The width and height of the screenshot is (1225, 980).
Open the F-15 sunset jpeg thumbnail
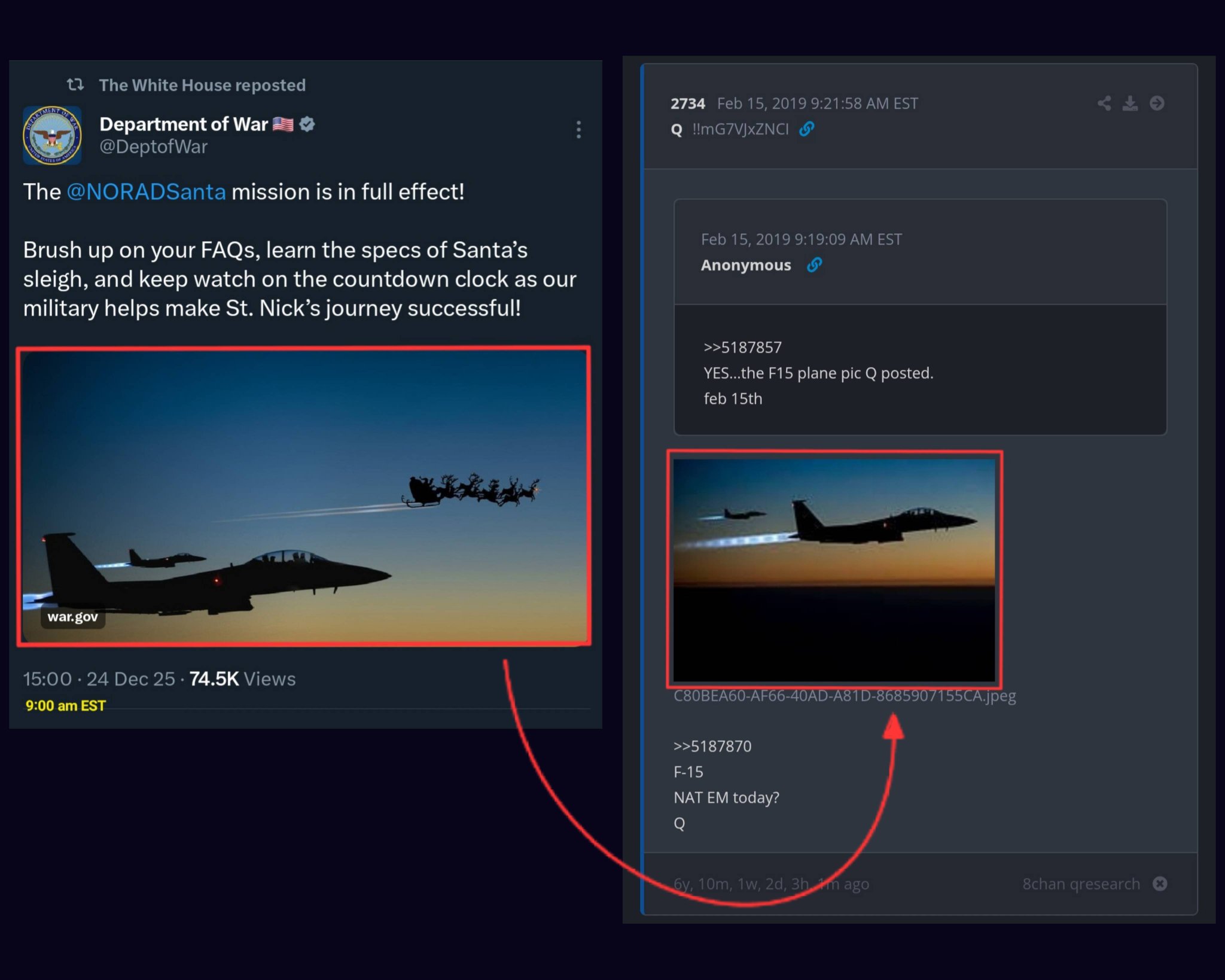834,569
